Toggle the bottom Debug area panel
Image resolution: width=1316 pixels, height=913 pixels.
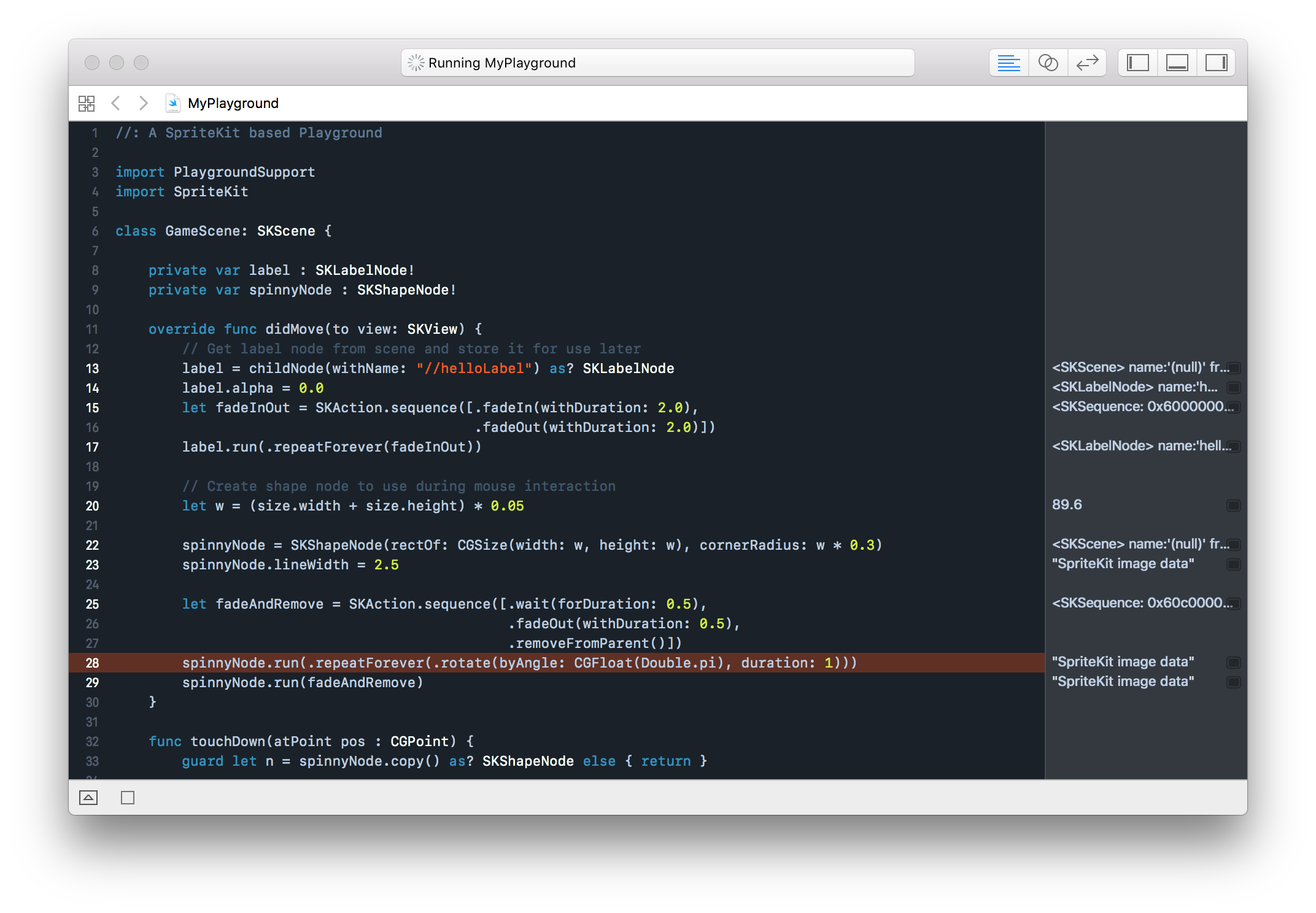(1177, 63)
